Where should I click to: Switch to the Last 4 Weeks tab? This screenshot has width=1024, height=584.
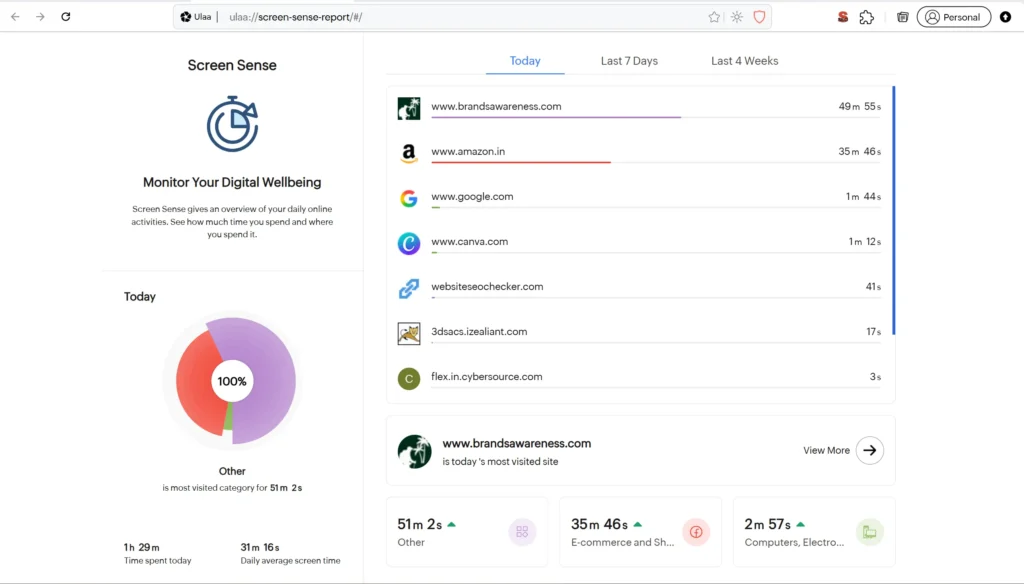pyautogui.click(x=744, y=61)
